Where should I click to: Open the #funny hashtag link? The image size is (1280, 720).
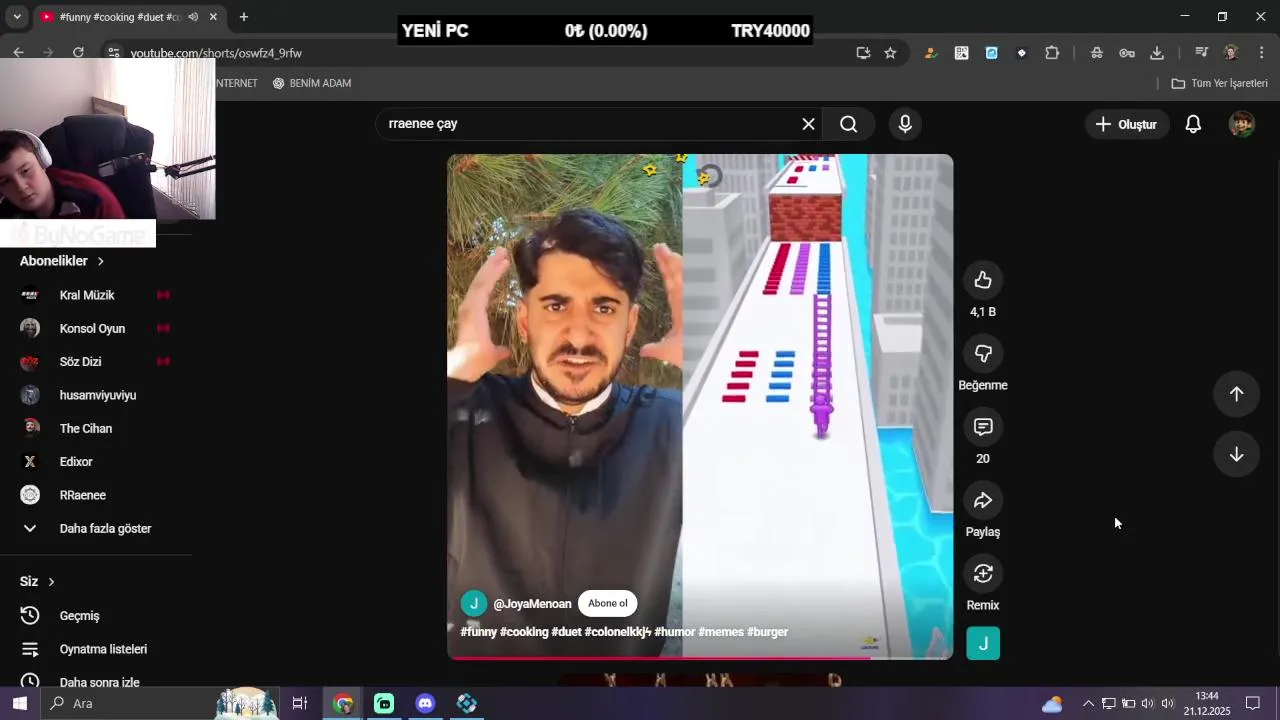point(478,632)
